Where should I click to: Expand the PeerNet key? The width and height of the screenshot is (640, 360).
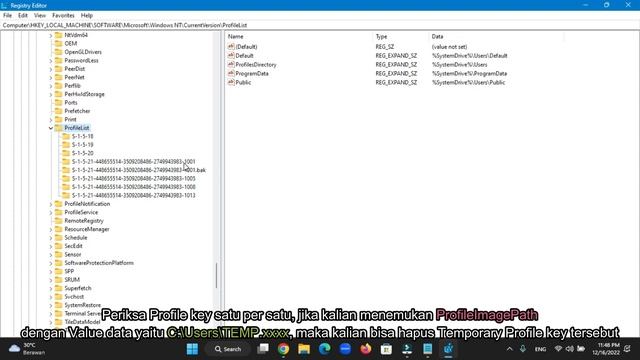point(51,78)
